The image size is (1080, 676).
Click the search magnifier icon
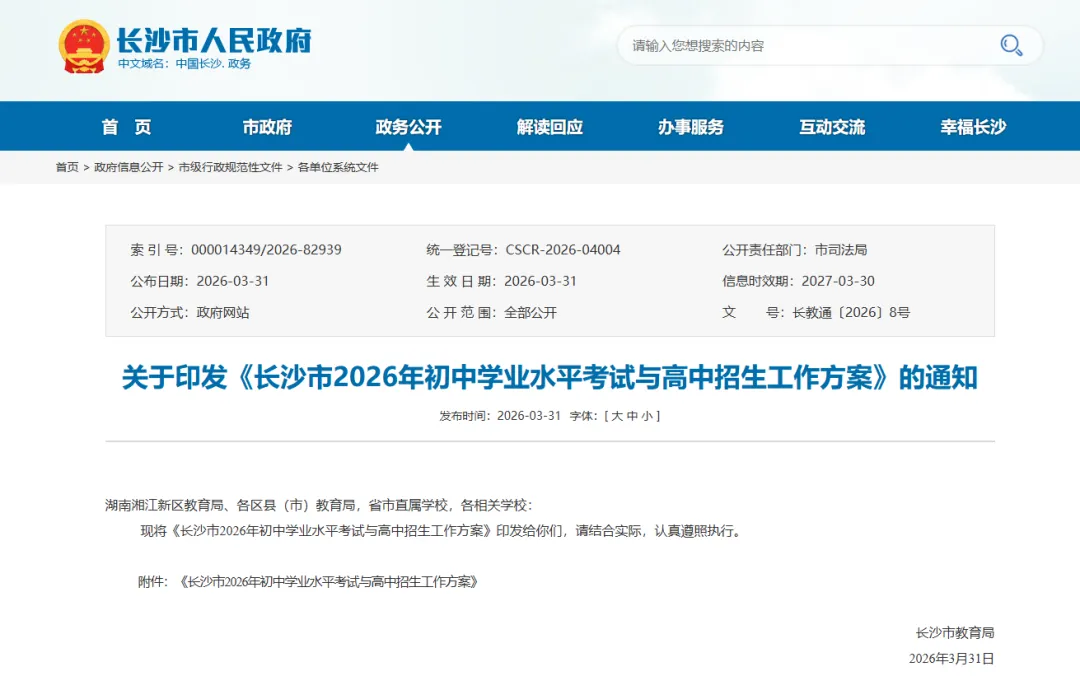(x=1010, y=45)
